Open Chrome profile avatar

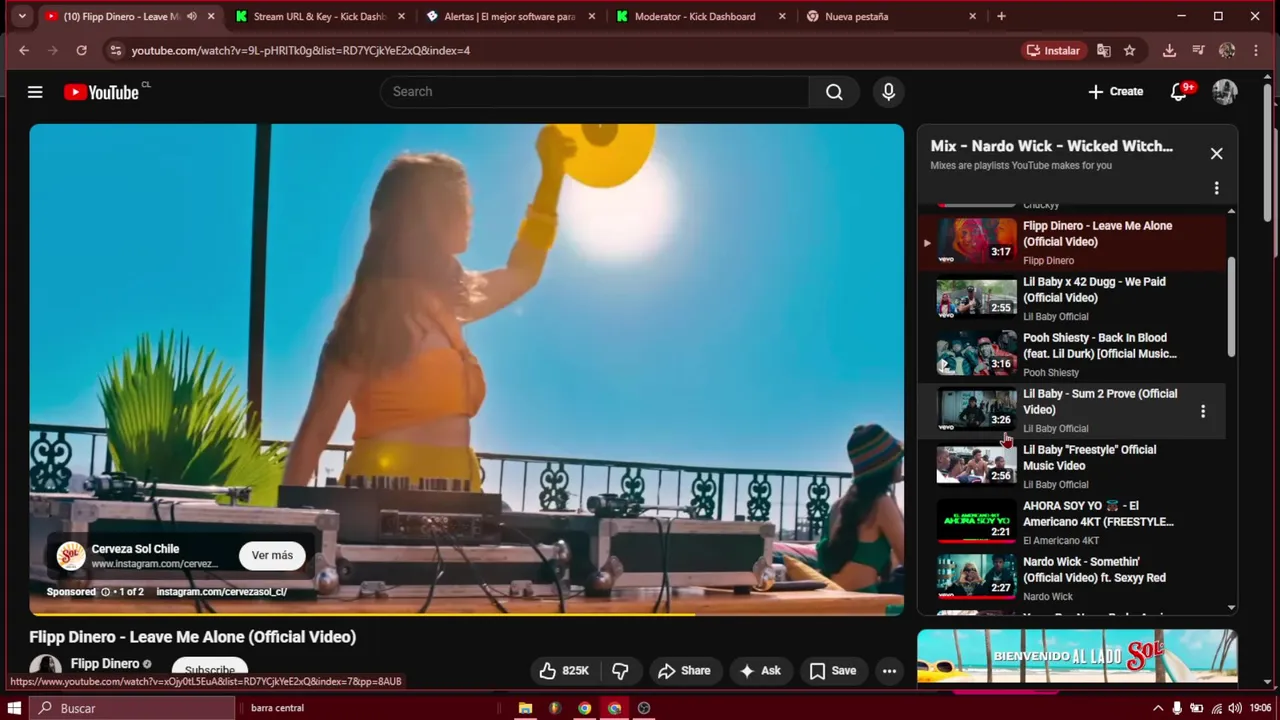[x=1227, y=51]
